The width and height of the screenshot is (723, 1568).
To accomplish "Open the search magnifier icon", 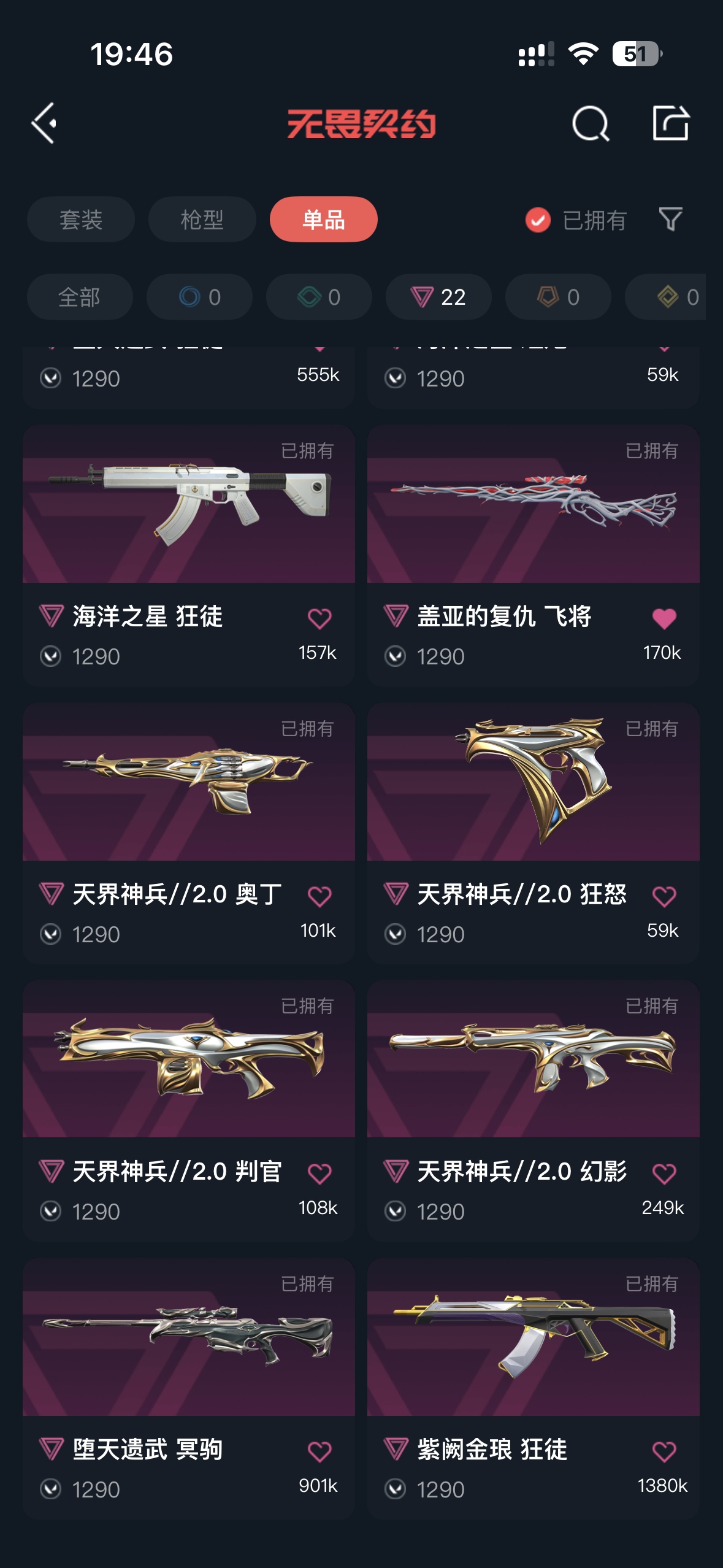I will pos(591,123).
